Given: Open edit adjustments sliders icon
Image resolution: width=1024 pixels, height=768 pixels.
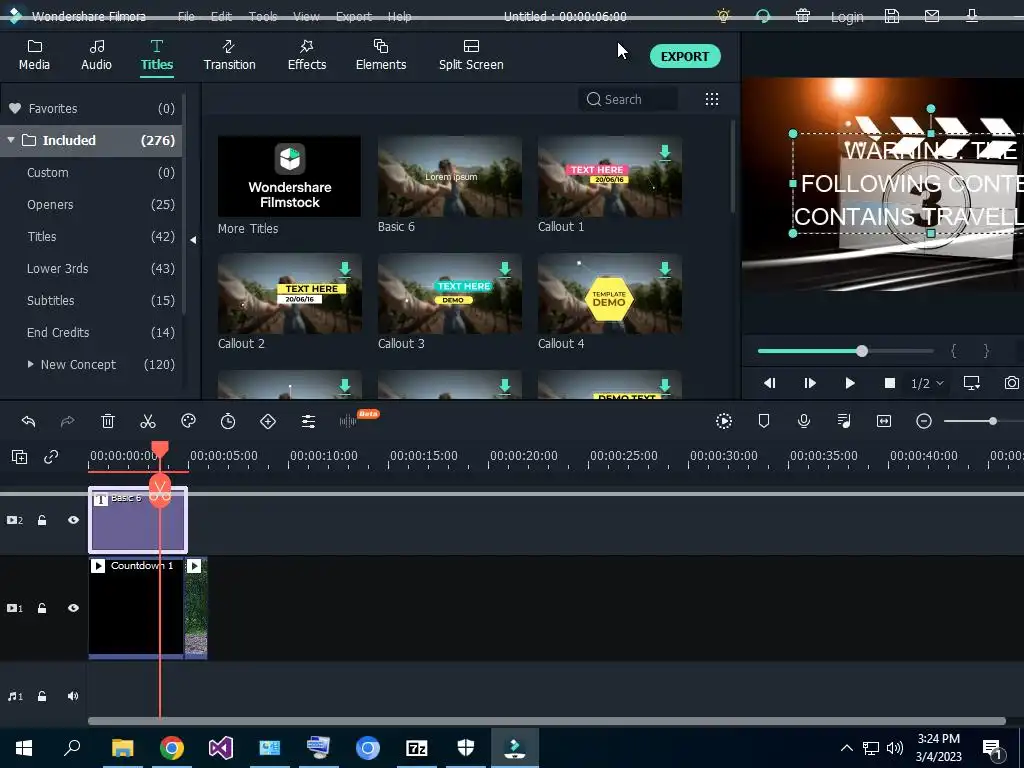Looking at the screenshot, I should tap(308, 421).
